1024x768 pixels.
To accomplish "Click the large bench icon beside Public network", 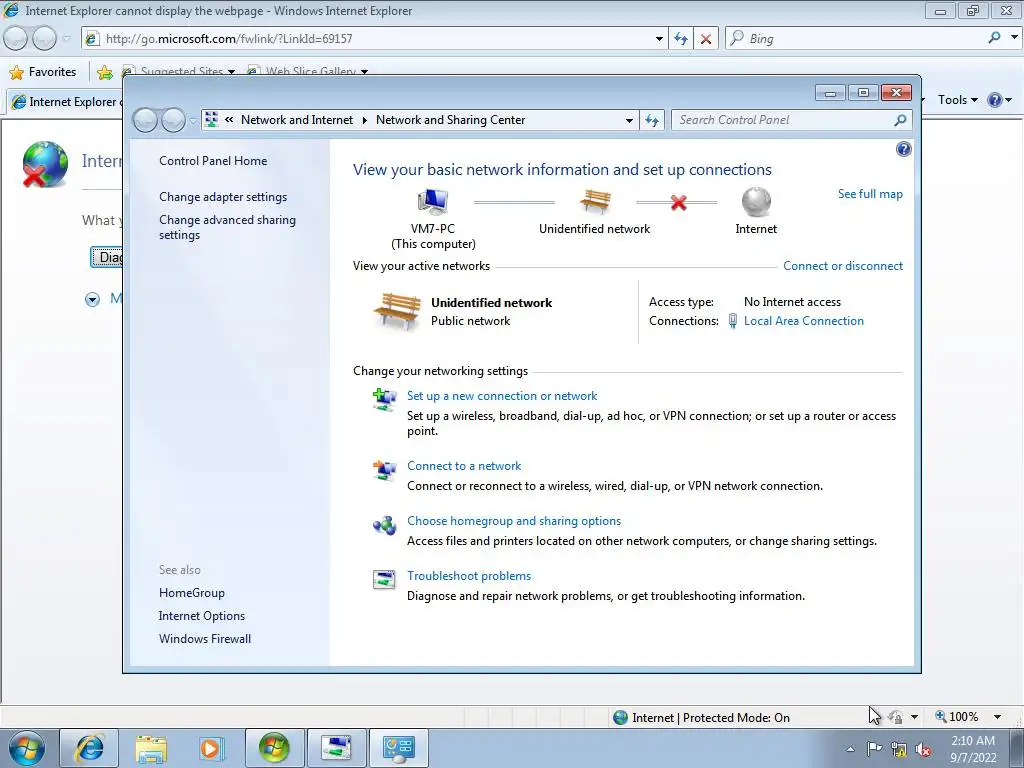I will click(397, 312).
